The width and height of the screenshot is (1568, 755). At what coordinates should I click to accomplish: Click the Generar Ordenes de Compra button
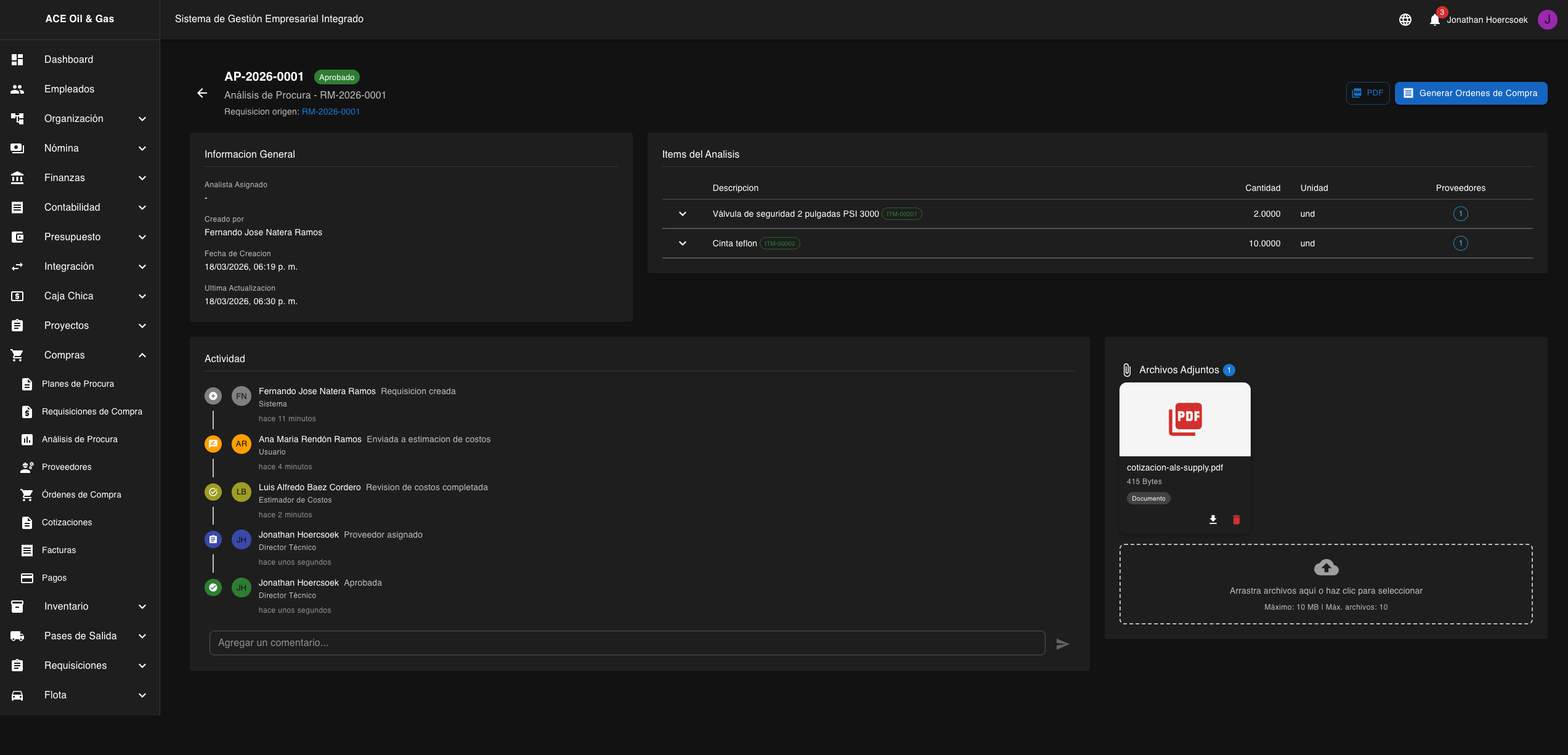[1471, 93]
